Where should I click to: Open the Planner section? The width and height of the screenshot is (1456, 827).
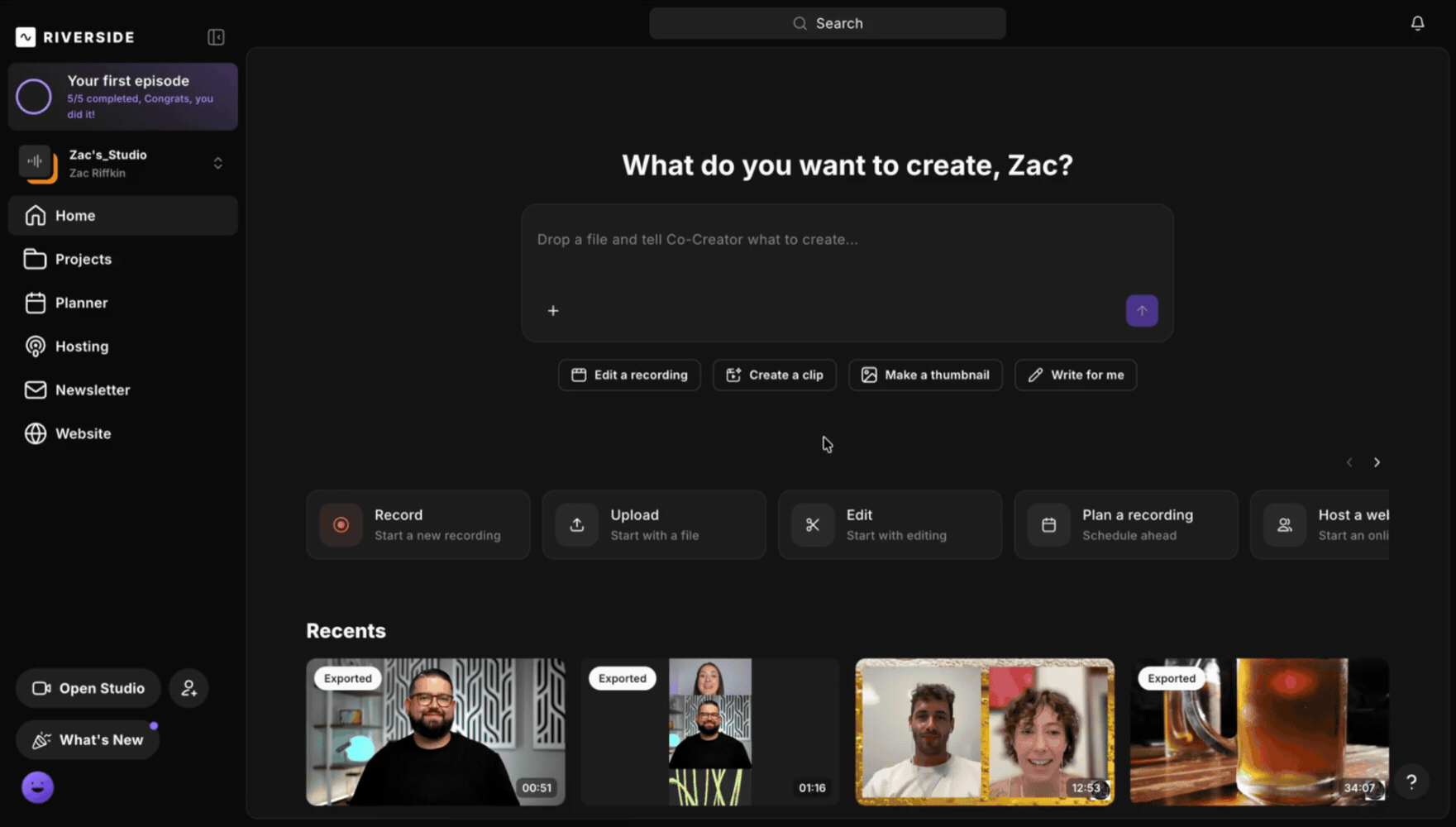point(123,303)
